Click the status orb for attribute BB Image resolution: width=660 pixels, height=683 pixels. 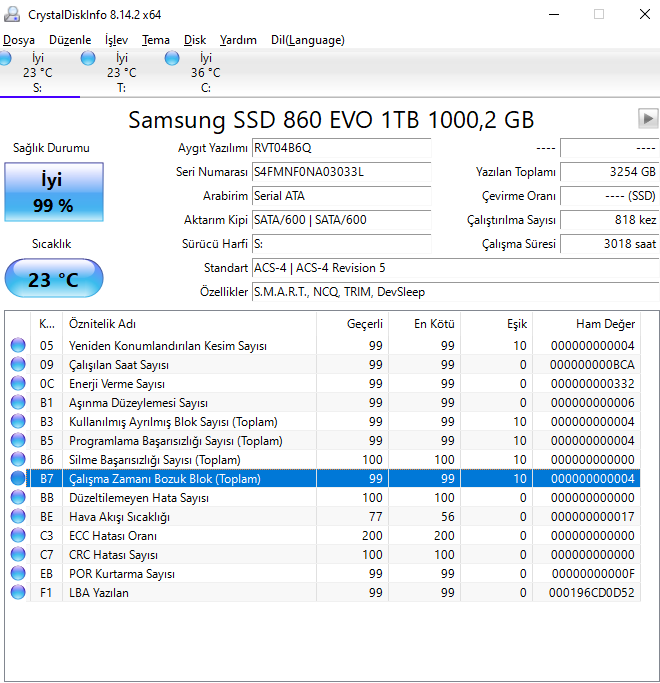pyautogui.click(x=18, y=497)
